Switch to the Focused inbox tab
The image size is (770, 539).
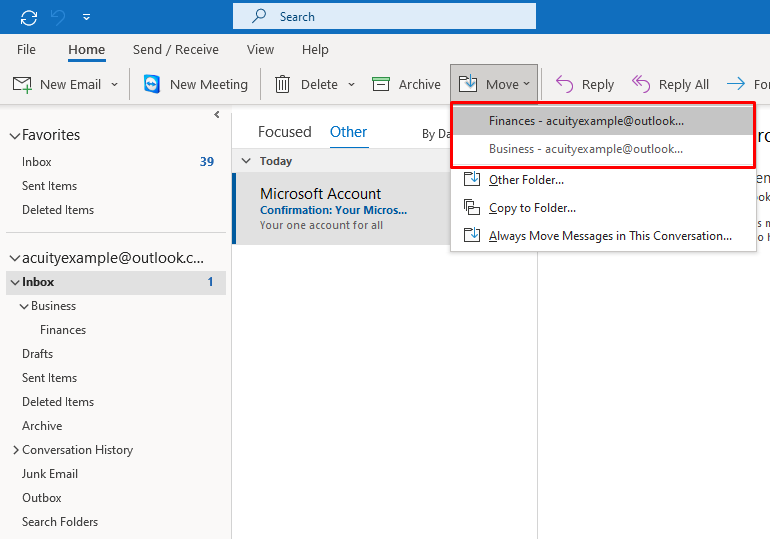pyautogui.click(x=285, y=132)
